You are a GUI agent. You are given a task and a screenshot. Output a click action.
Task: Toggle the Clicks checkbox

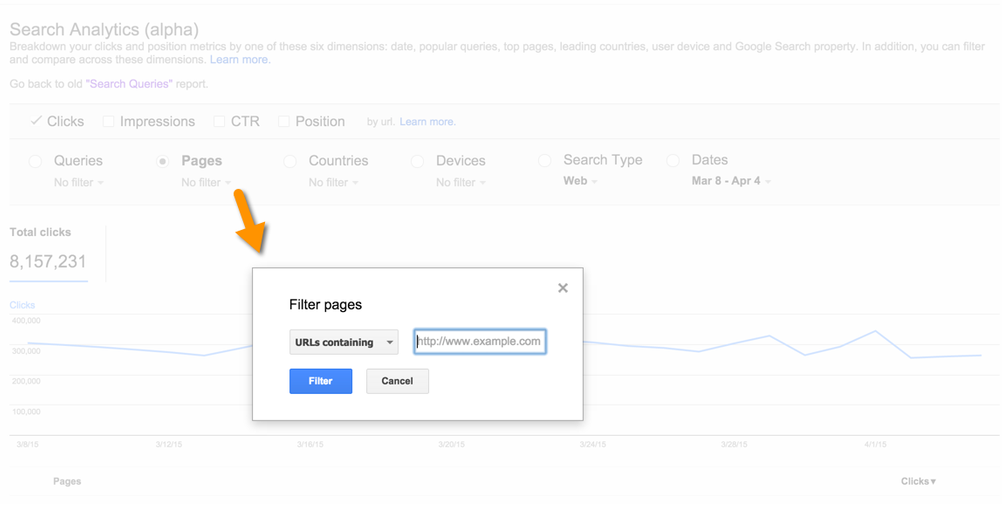(36, 121)
